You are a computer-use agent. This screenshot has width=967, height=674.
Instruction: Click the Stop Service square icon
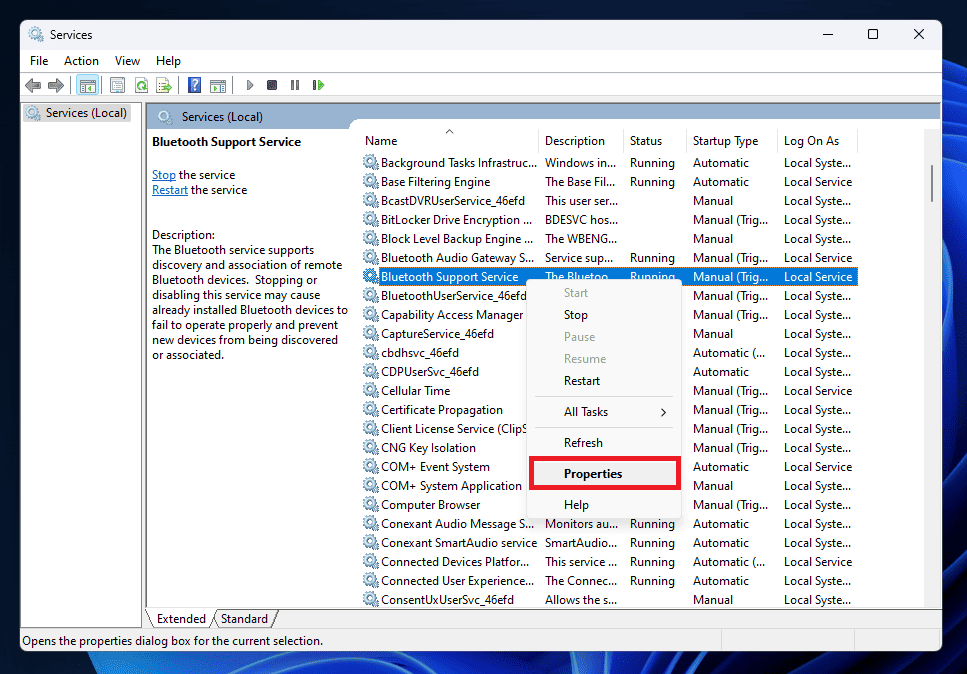coord(271,85)
